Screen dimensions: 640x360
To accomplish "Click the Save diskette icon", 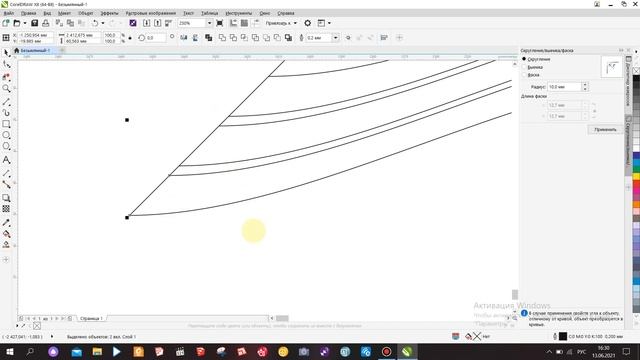I will click(x=35, y=23).
